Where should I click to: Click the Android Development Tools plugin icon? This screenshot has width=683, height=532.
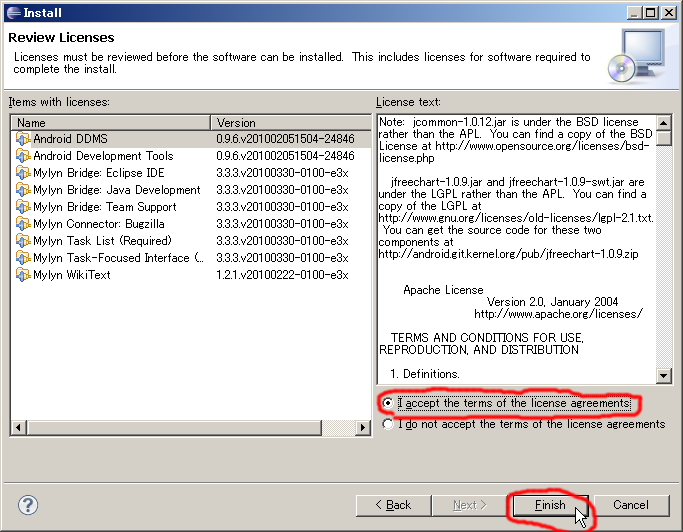click(23, 156)
